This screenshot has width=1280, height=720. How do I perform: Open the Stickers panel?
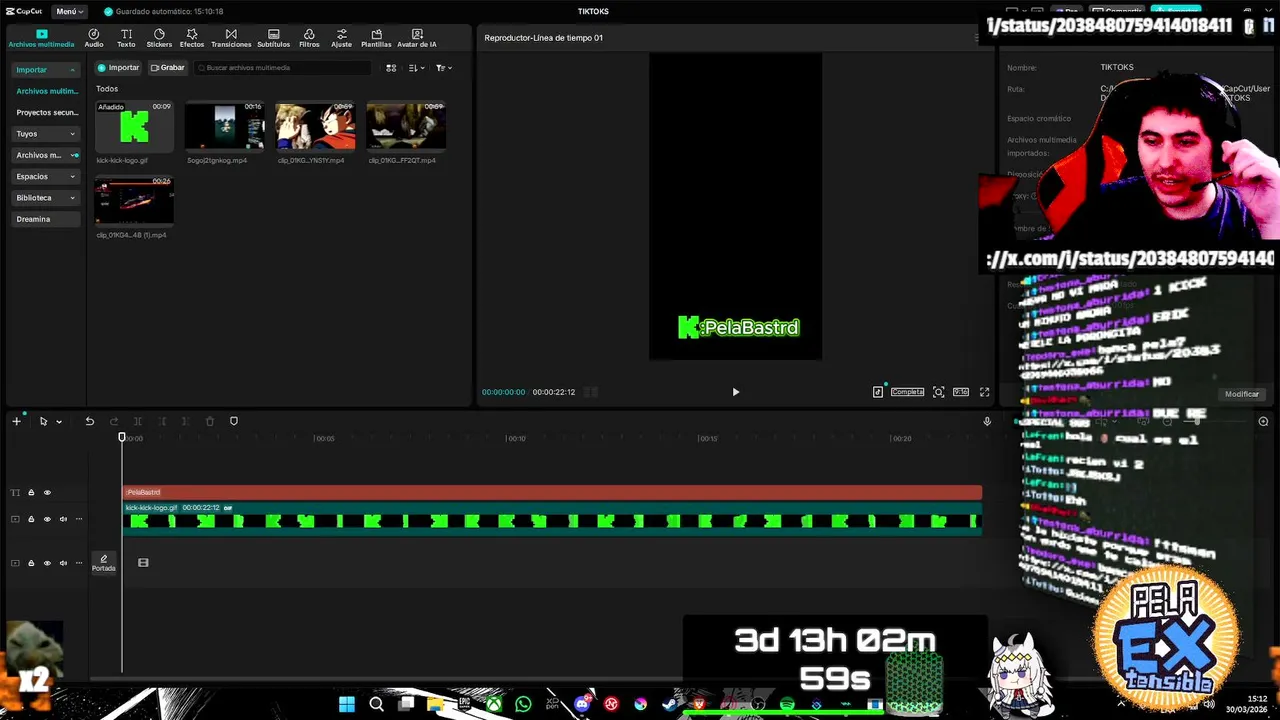point(159,38)
